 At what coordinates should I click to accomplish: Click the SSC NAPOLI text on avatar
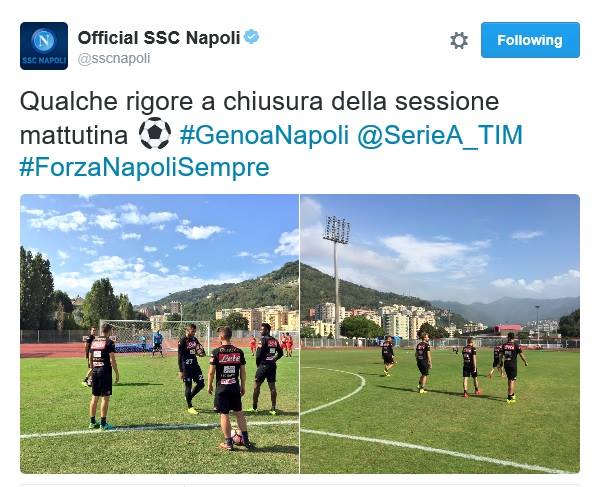pos(44,61)
